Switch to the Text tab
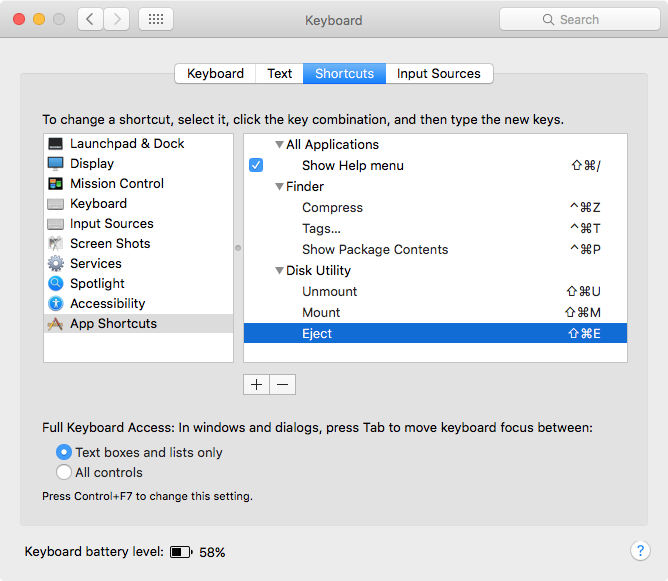Viewport: 668px width, 581px height. 279,74
